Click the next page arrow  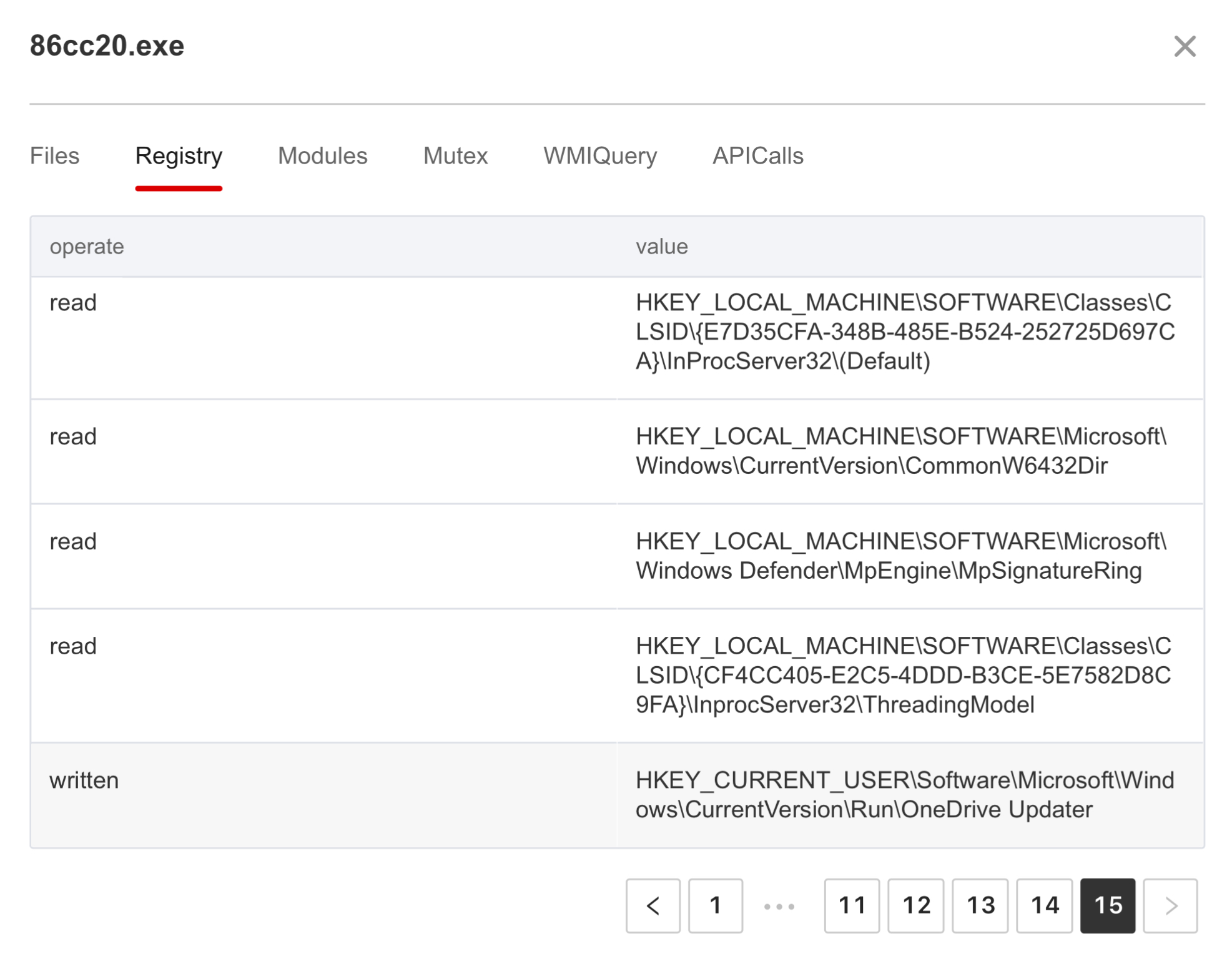click(1170, 905)
